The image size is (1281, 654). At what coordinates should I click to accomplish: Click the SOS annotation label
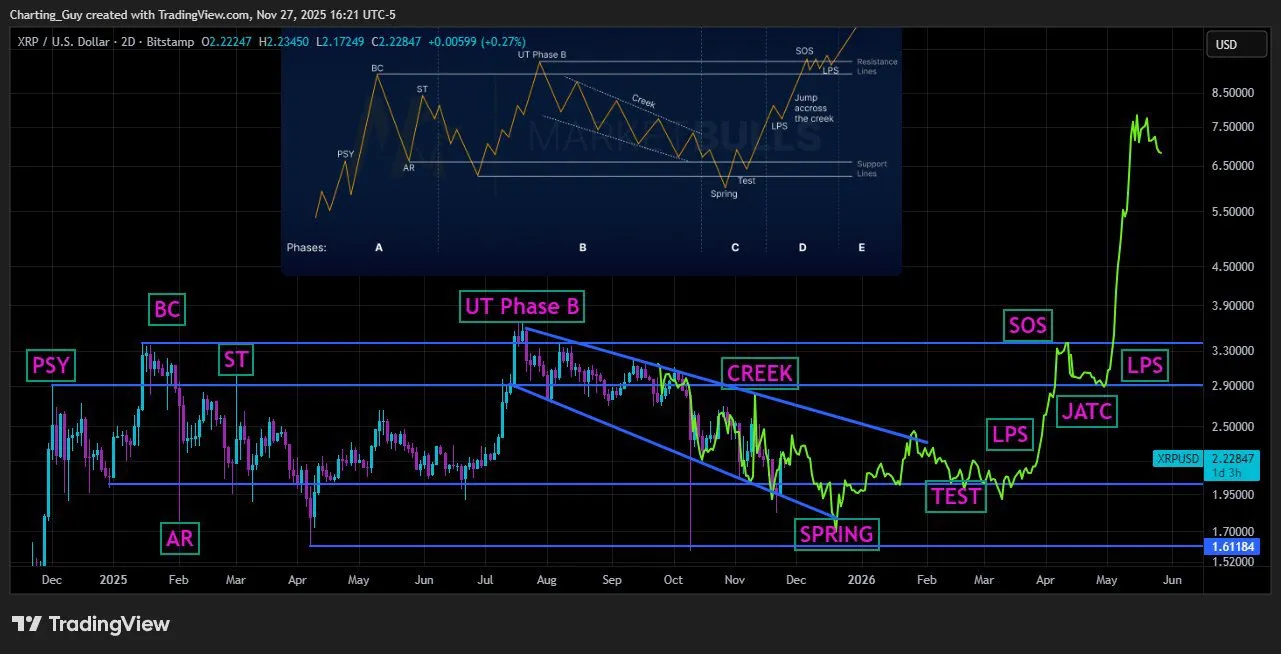(x=1027, y=326)
